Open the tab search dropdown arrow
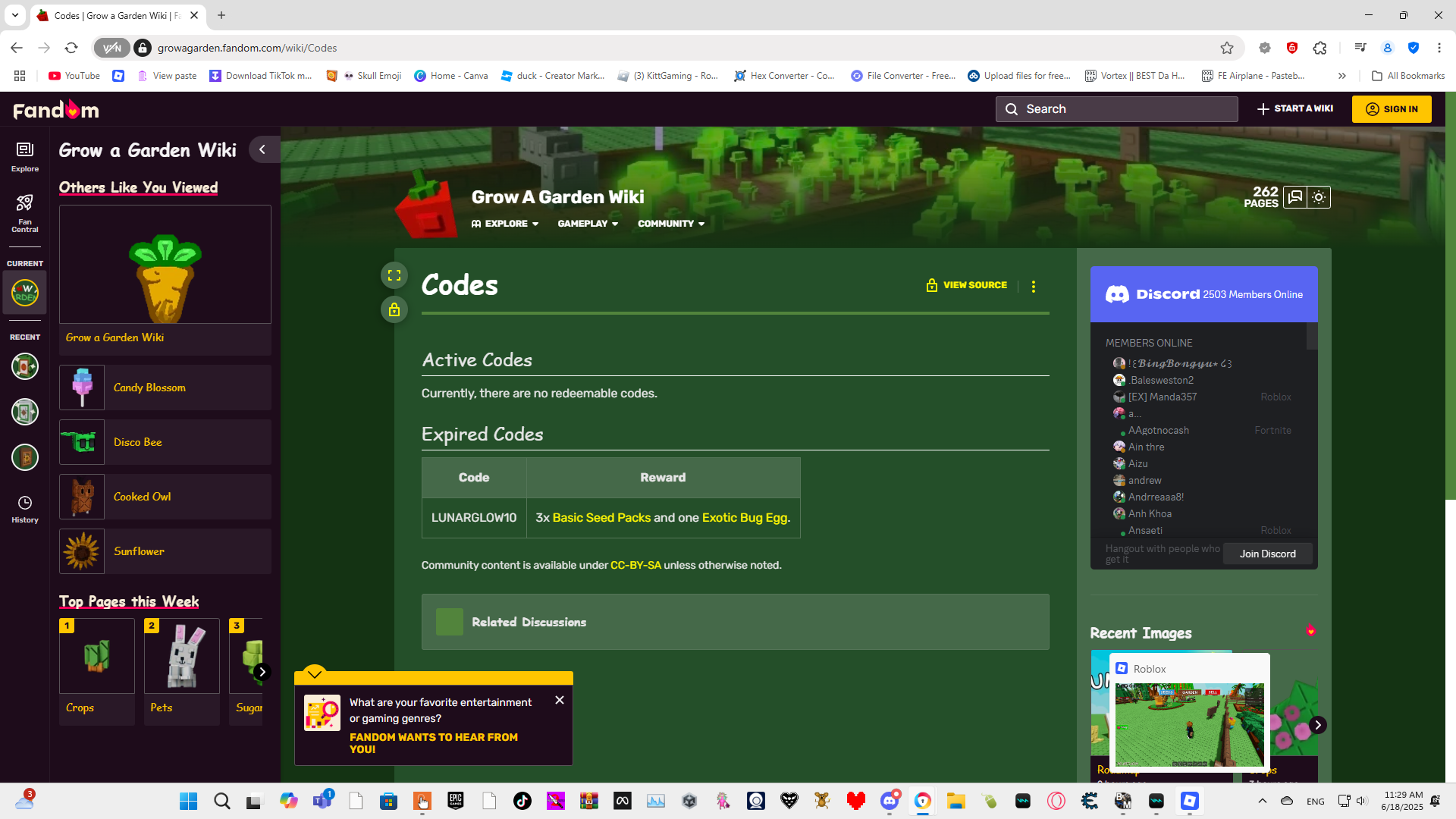1456x819 pixels. [x=15, y=15]
